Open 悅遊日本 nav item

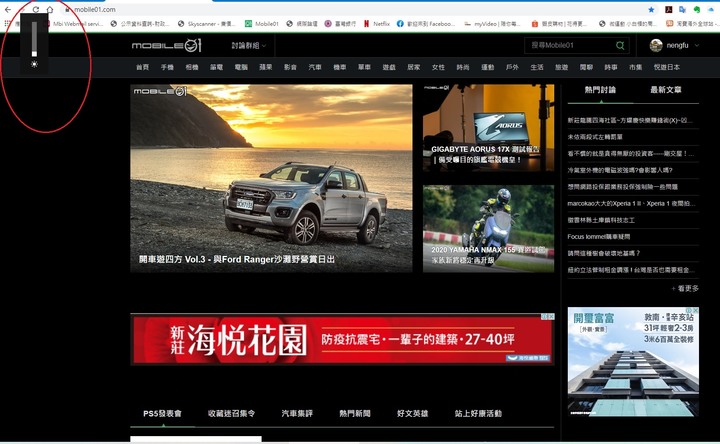(x=667, y=67)
